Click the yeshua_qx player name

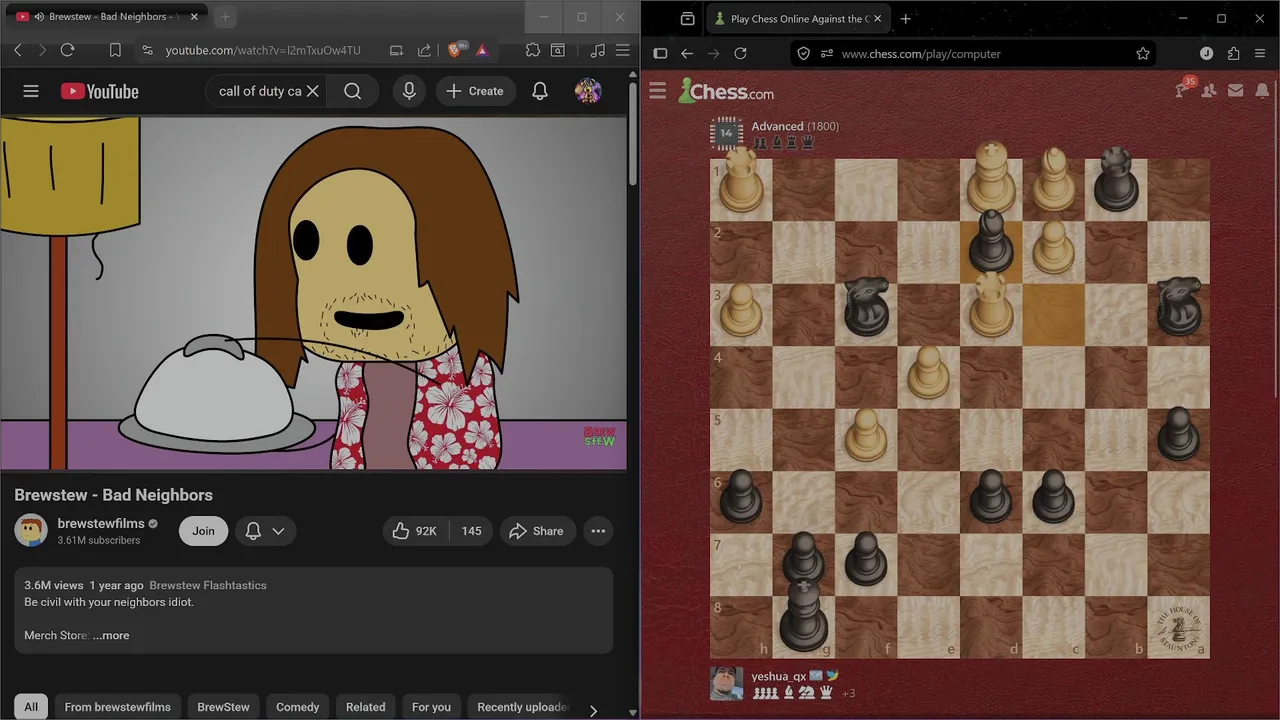(x=779, y=676)
